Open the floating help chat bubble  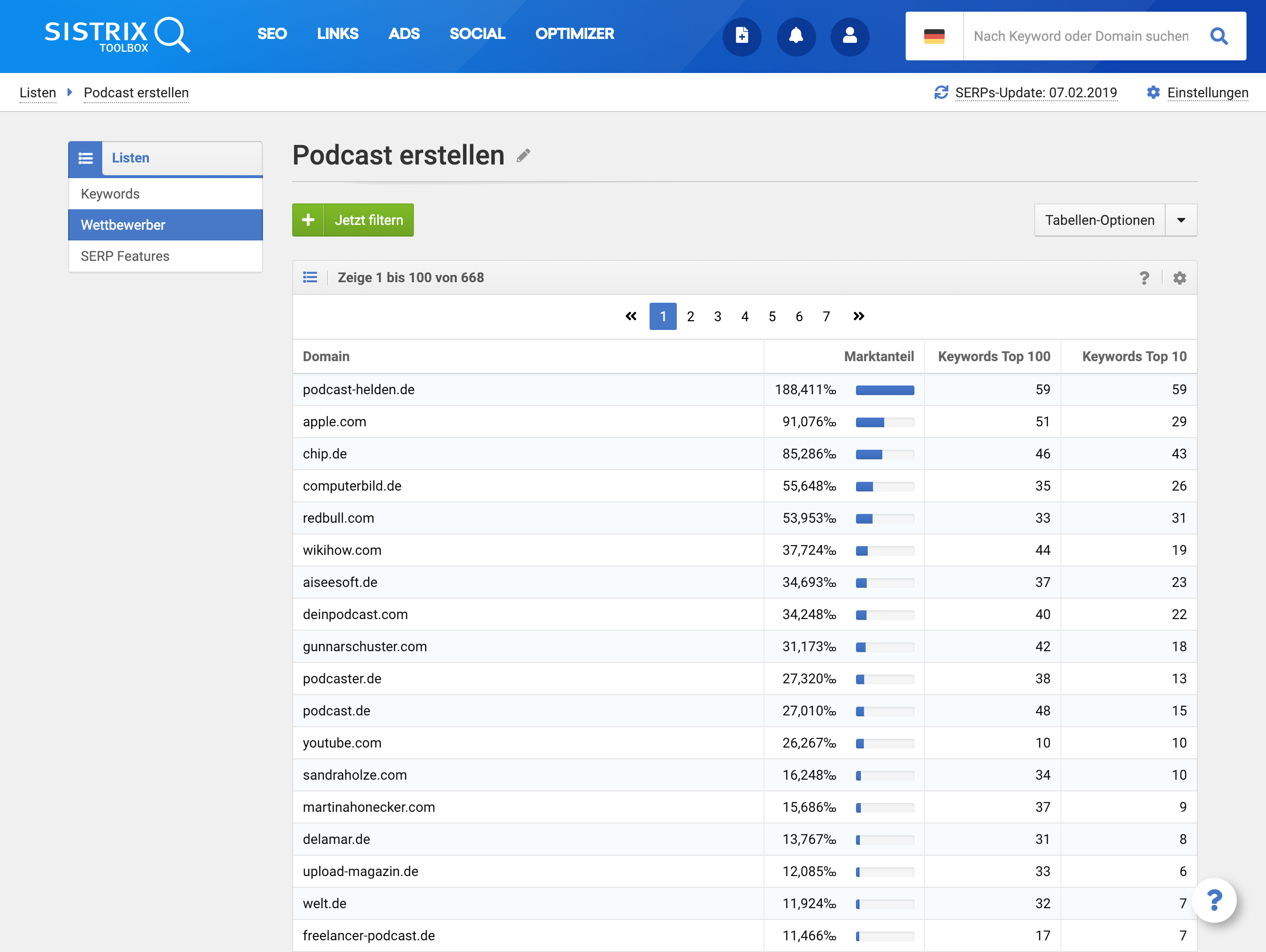click(1214, 900)
